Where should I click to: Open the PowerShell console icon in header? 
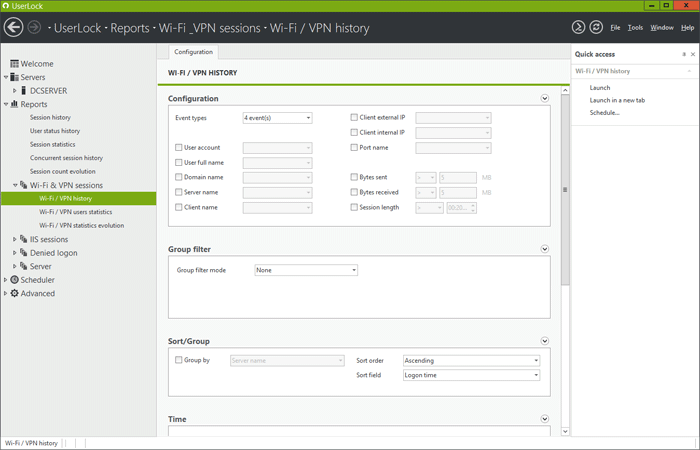pos(578,27)
